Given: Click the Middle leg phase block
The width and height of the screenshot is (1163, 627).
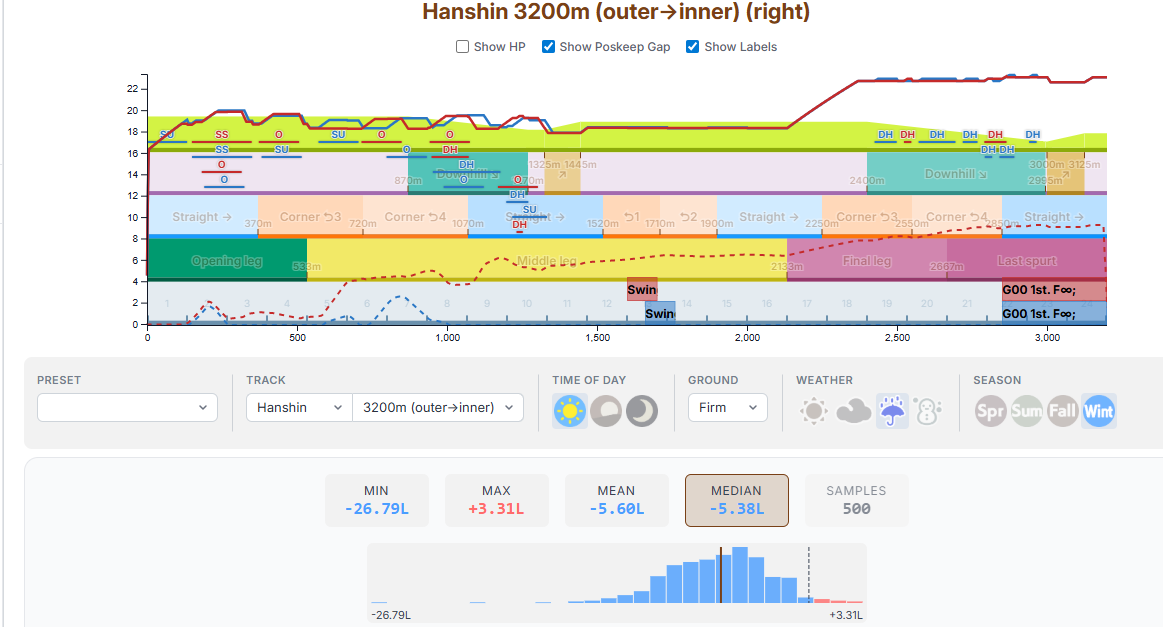Looking at the screenshot, I should pos(547,260).
